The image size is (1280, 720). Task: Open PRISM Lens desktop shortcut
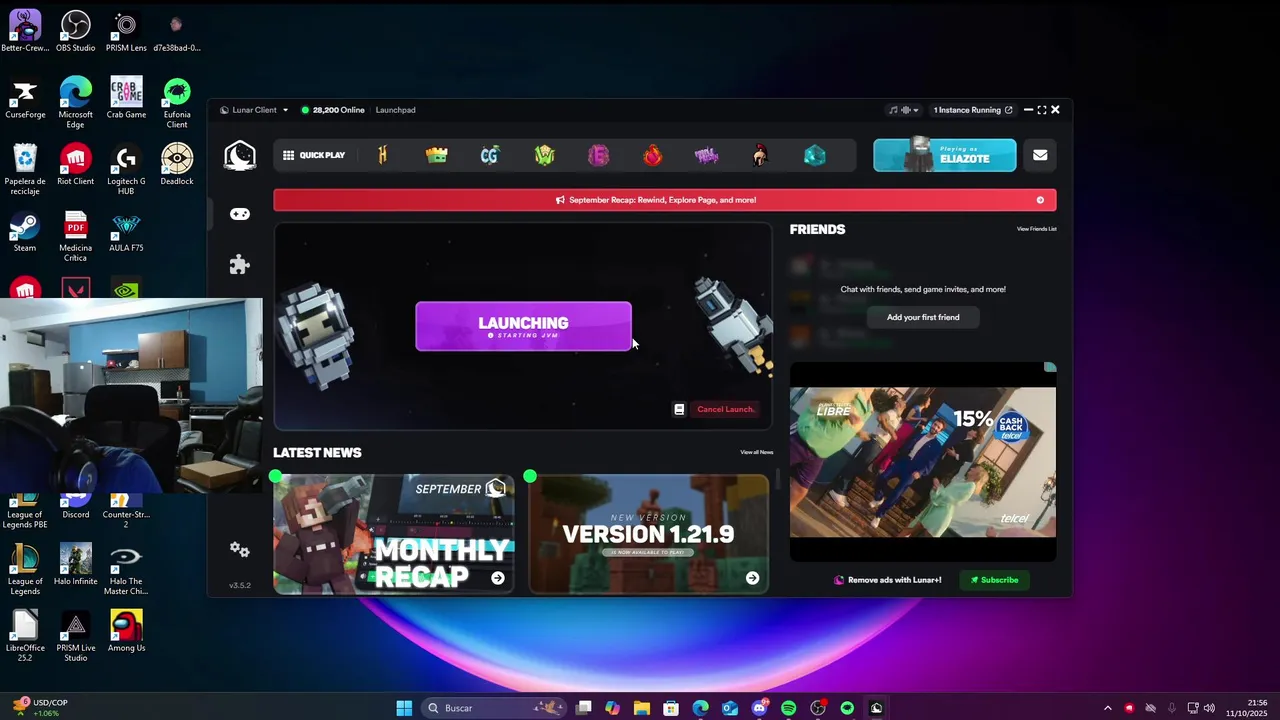coord(126,31)
